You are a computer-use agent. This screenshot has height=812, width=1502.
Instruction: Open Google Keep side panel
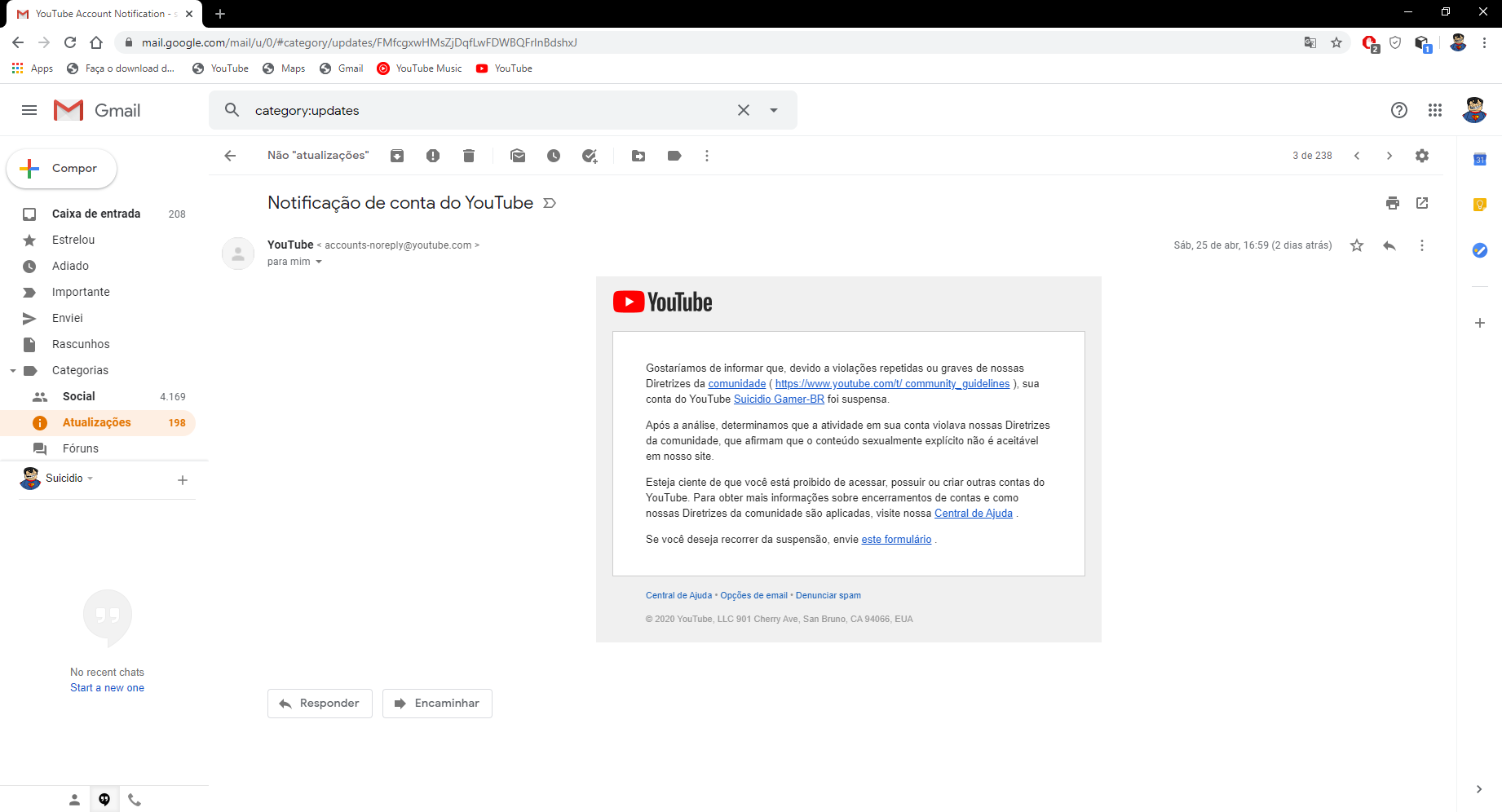(1480, 205)
